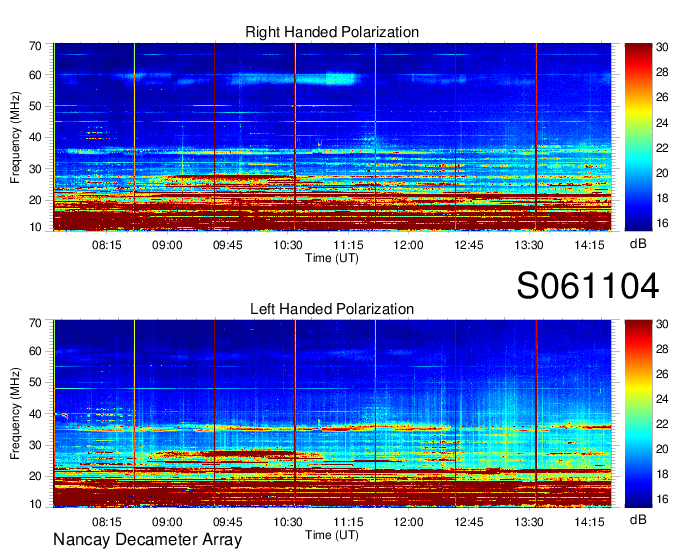Click the "12:00" time tick of Left Handed plot

(408, 522)
